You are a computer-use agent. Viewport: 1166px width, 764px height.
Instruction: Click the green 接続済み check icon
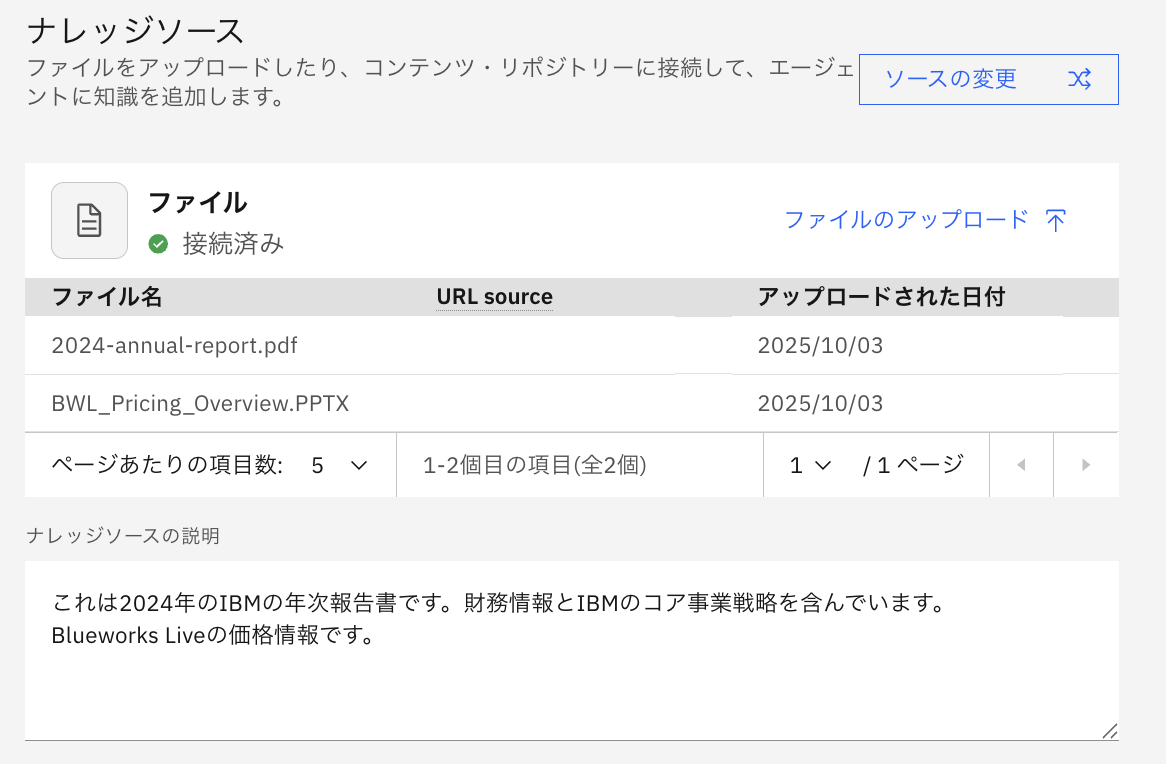click(158, 244)
